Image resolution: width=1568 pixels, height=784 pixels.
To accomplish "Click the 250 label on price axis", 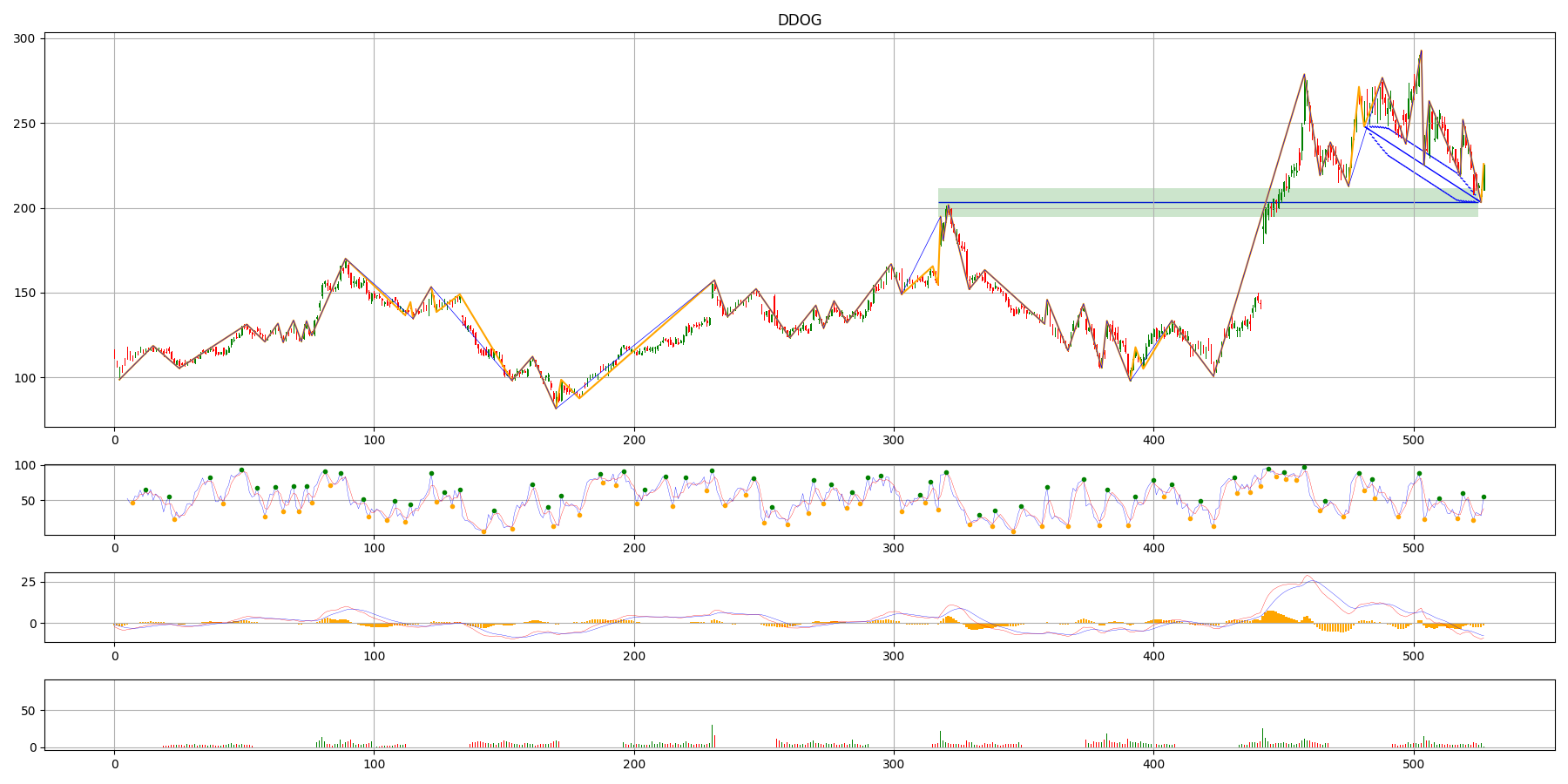I will (24, 124).
